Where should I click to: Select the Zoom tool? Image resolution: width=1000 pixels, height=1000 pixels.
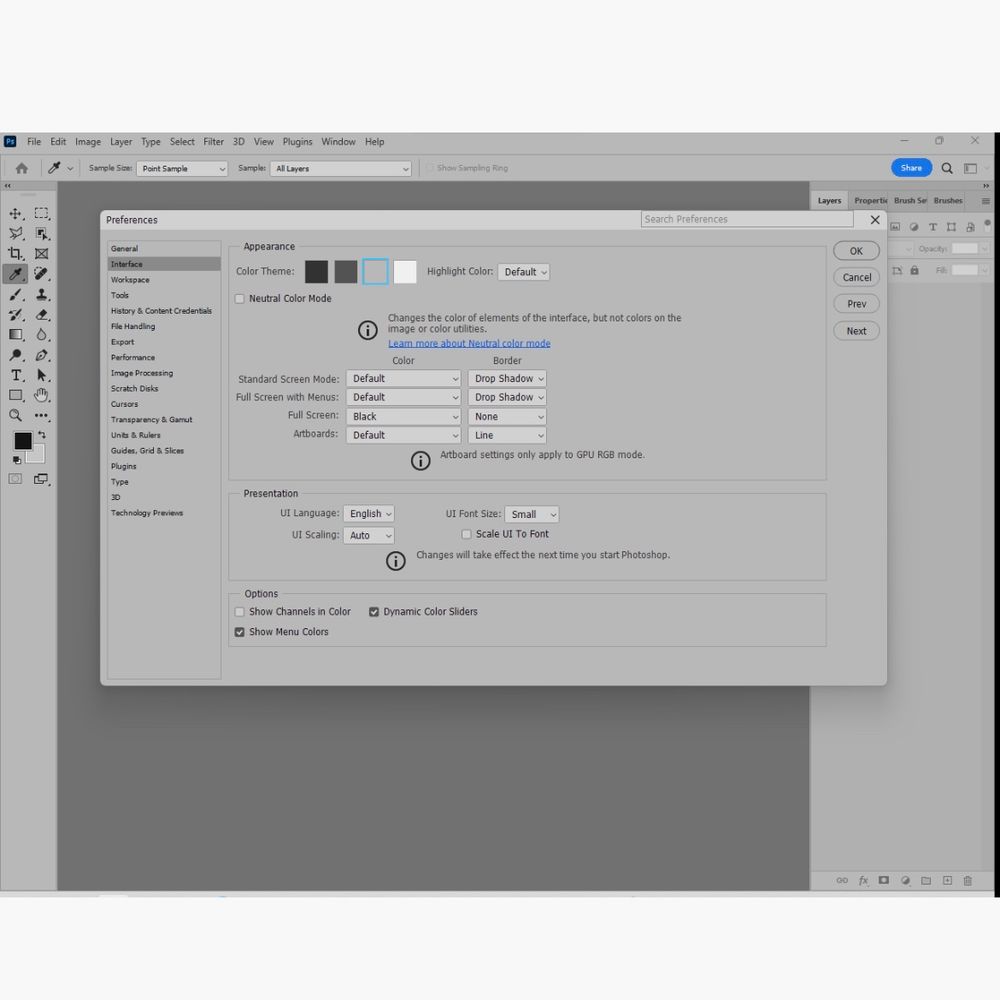(x=15, y=414)
